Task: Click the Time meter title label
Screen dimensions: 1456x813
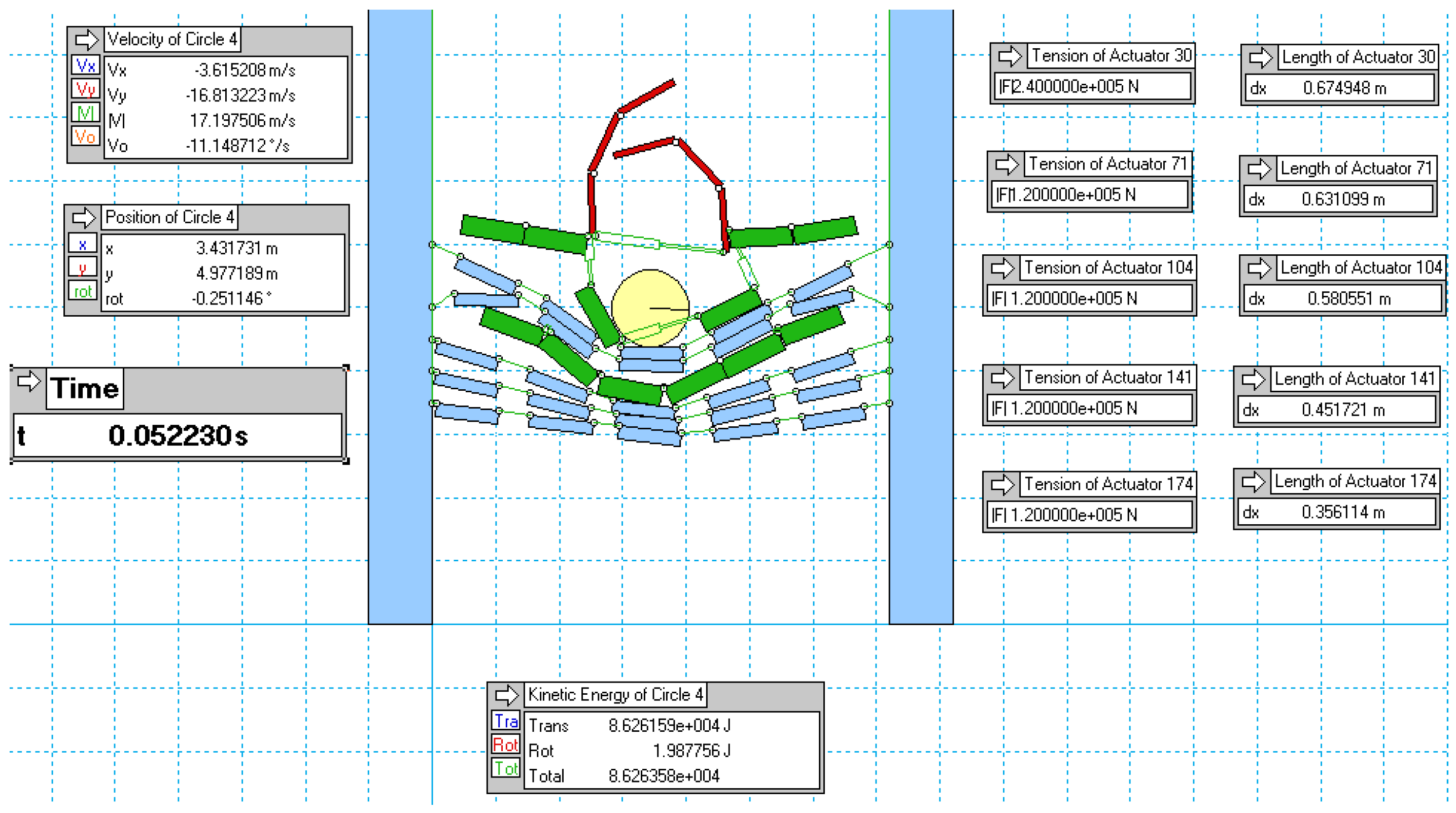Action: tap(85, 388)
